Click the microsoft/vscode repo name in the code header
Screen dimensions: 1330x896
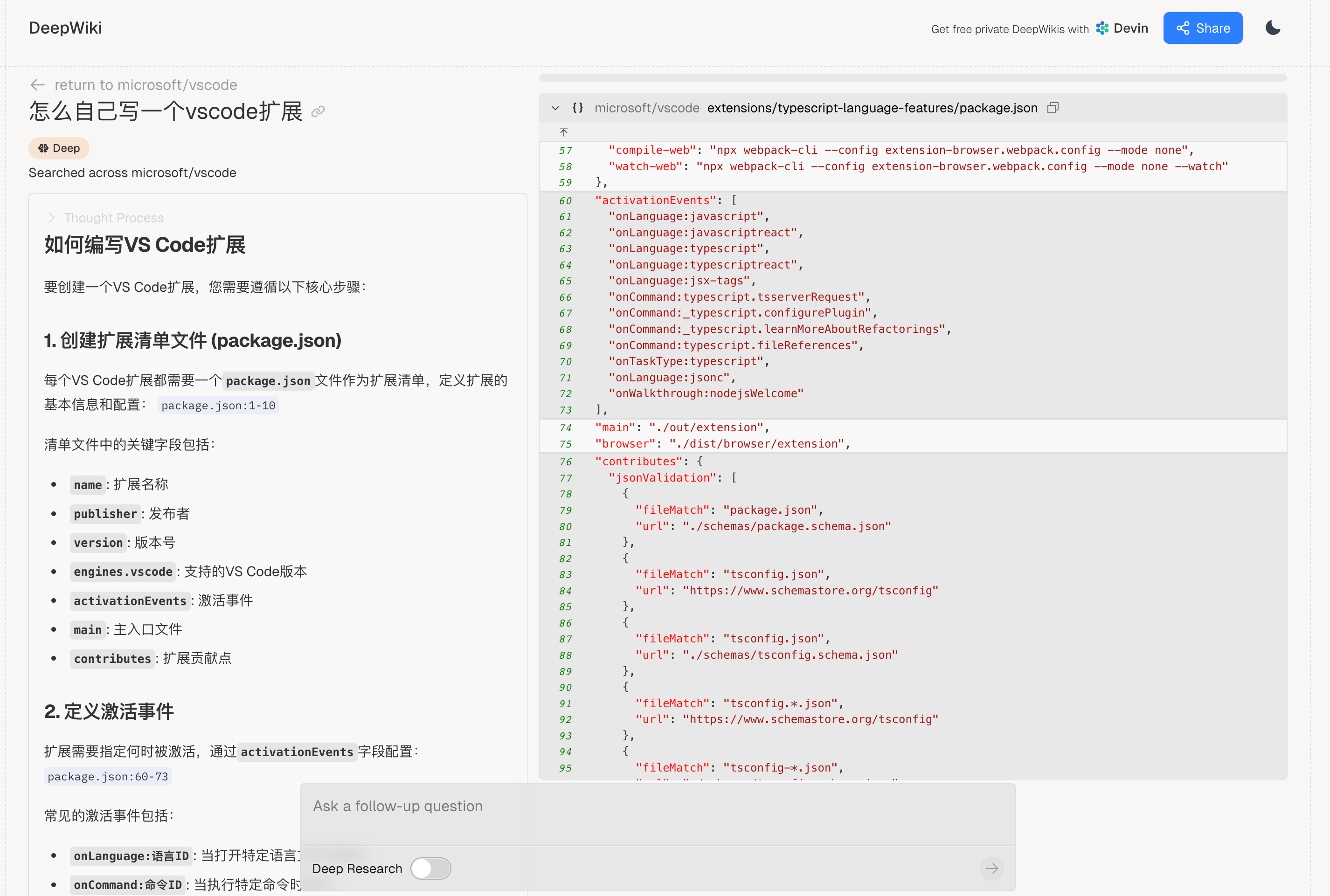point(646,108)
